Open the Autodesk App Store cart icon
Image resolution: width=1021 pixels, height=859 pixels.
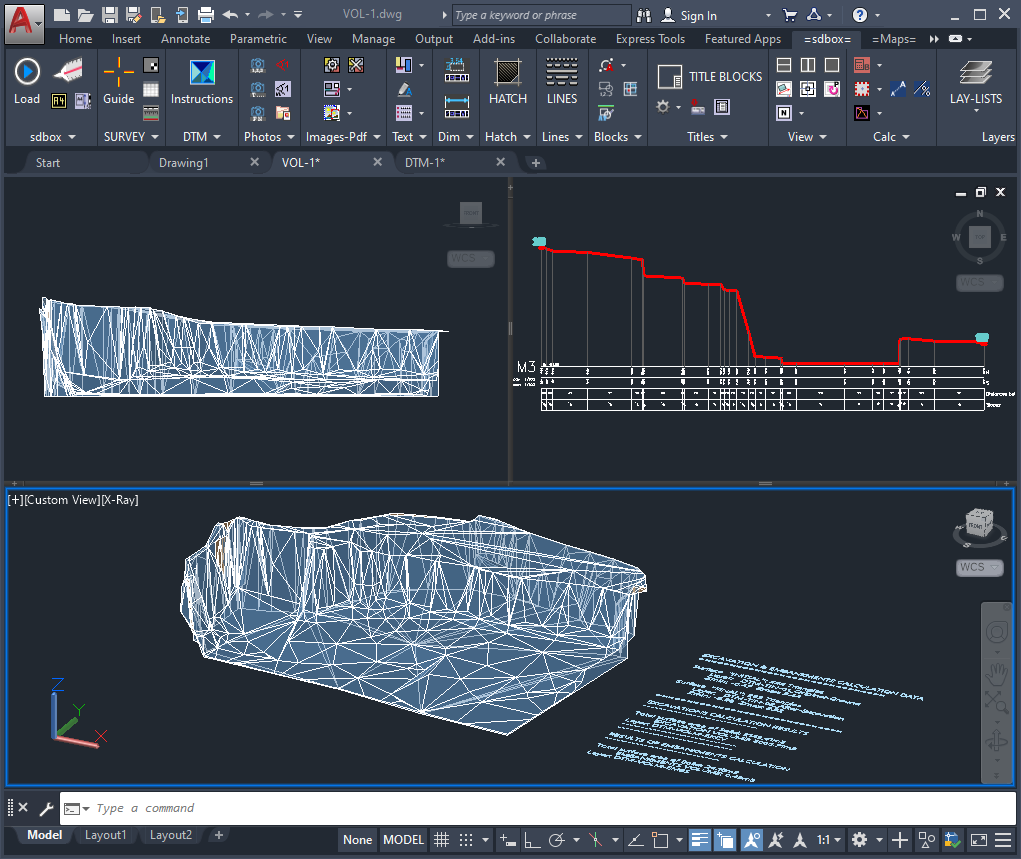[x=790, y=14]
